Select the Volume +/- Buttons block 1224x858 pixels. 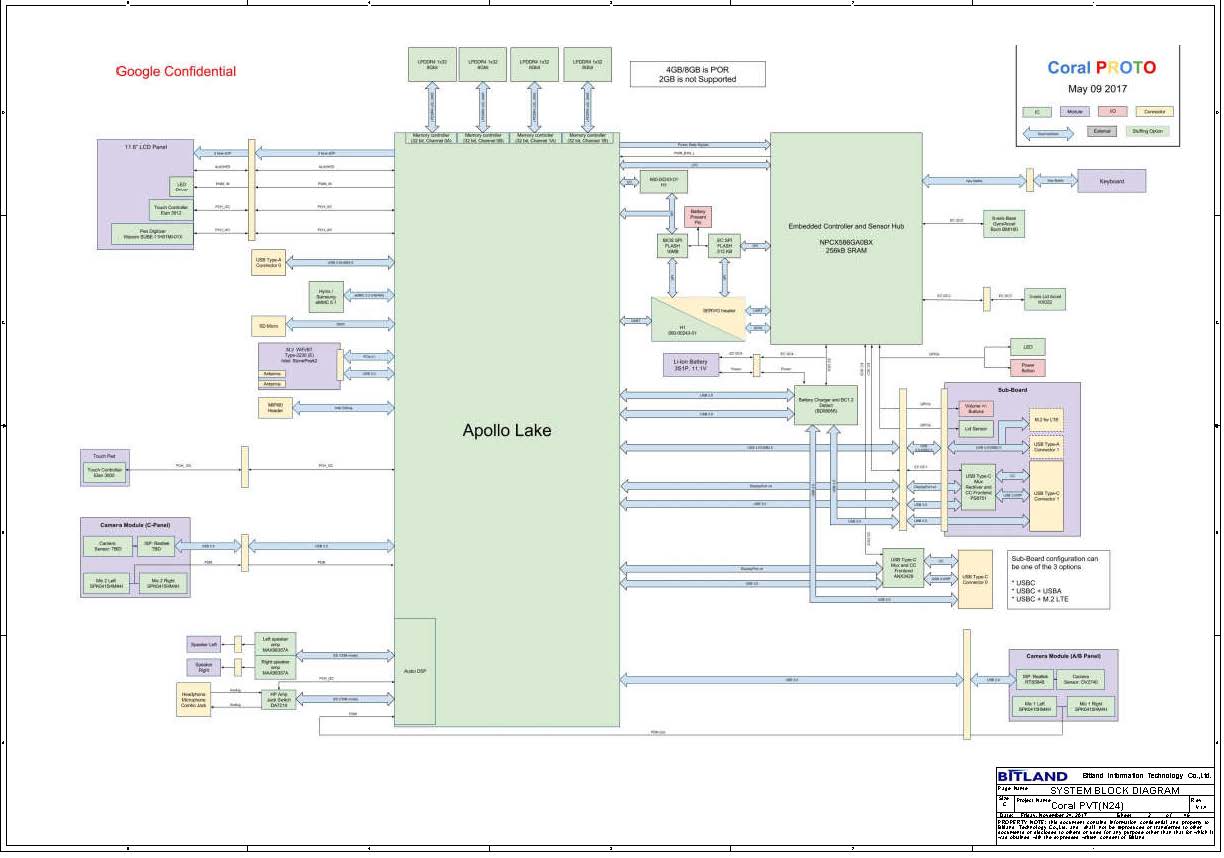[977, 408]
